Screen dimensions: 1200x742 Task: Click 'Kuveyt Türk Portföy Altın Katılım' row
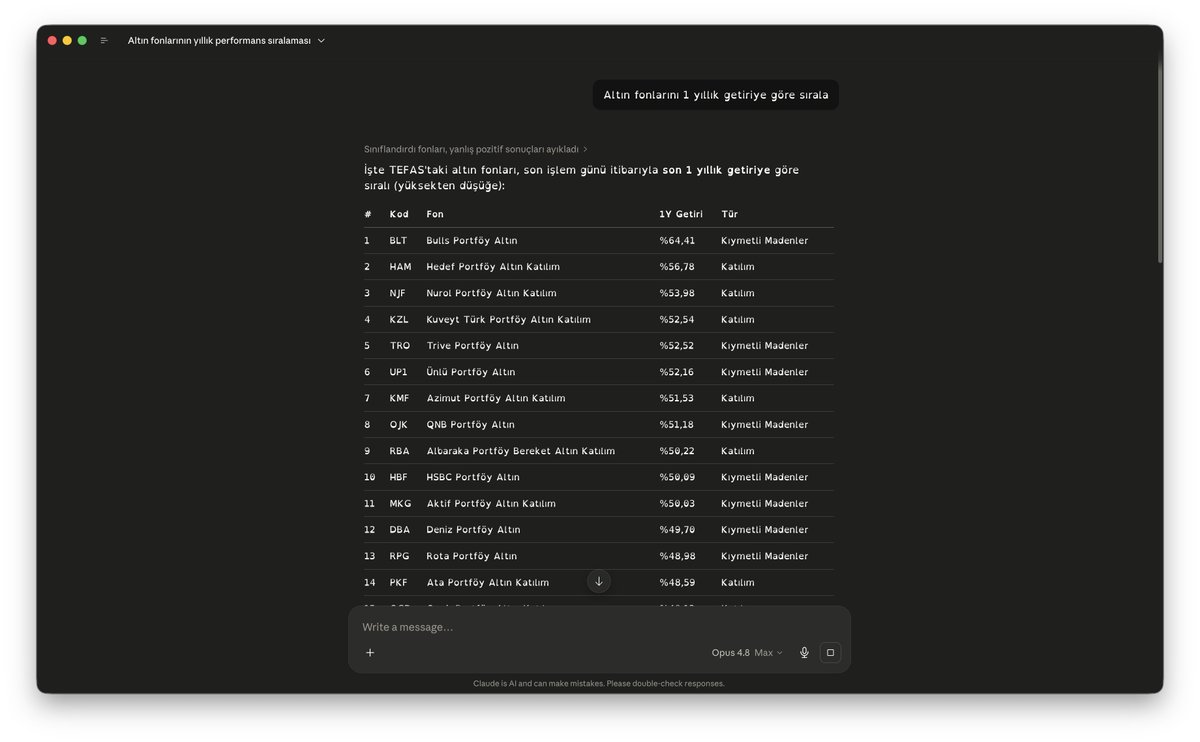pos(598,320)
